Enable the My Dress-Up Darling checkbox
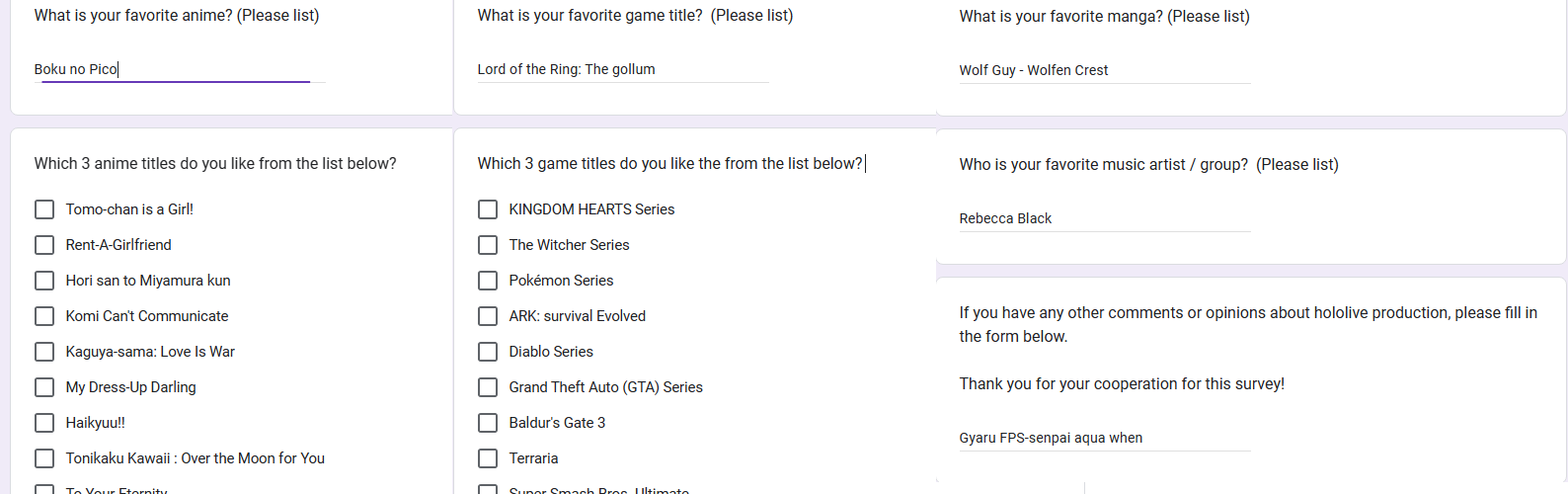Screen dimensions: 1568x494 coord(44,387)
